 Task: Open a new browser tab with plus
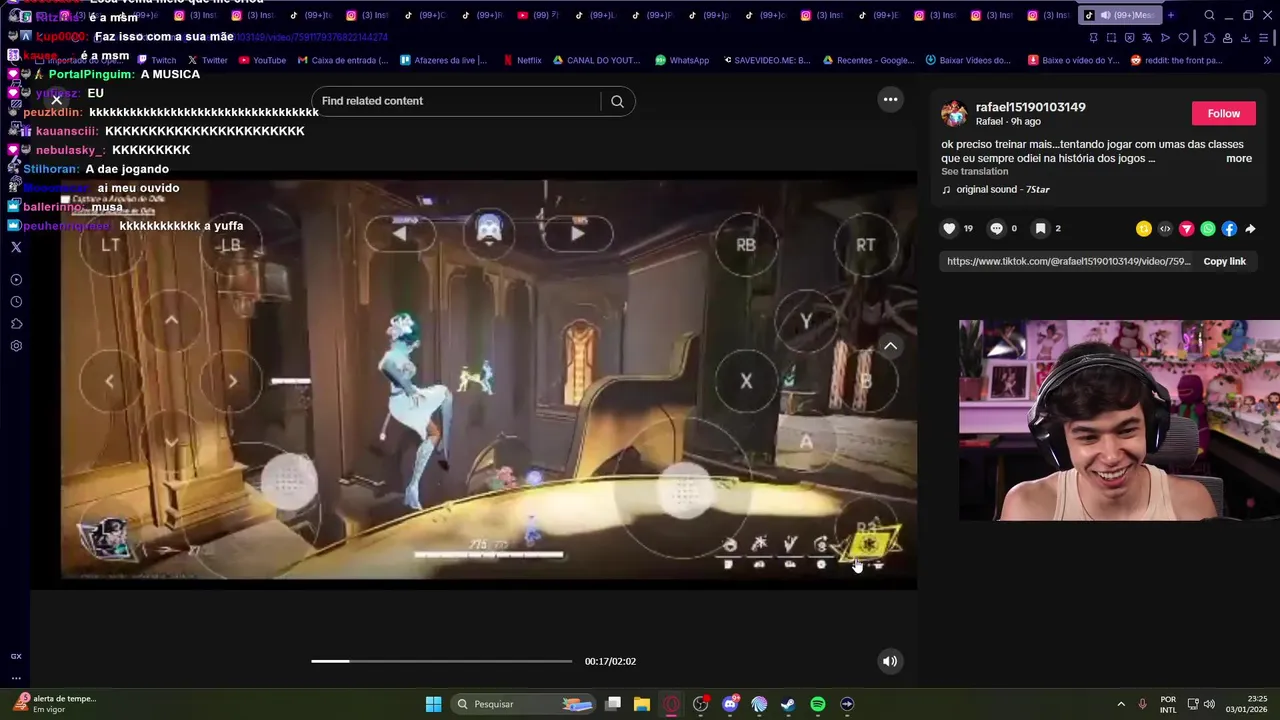pos(1171,15)
